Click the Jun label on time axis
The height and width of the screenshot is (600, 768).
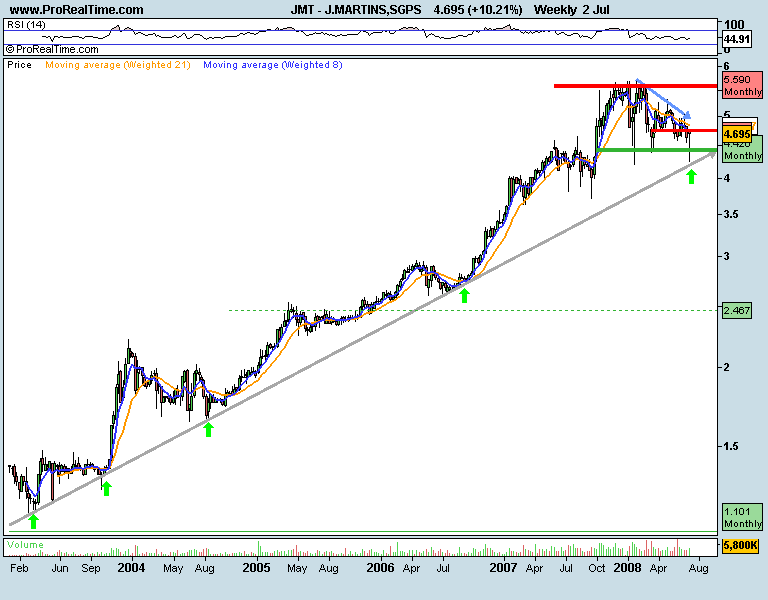click(x=60, y=568)
